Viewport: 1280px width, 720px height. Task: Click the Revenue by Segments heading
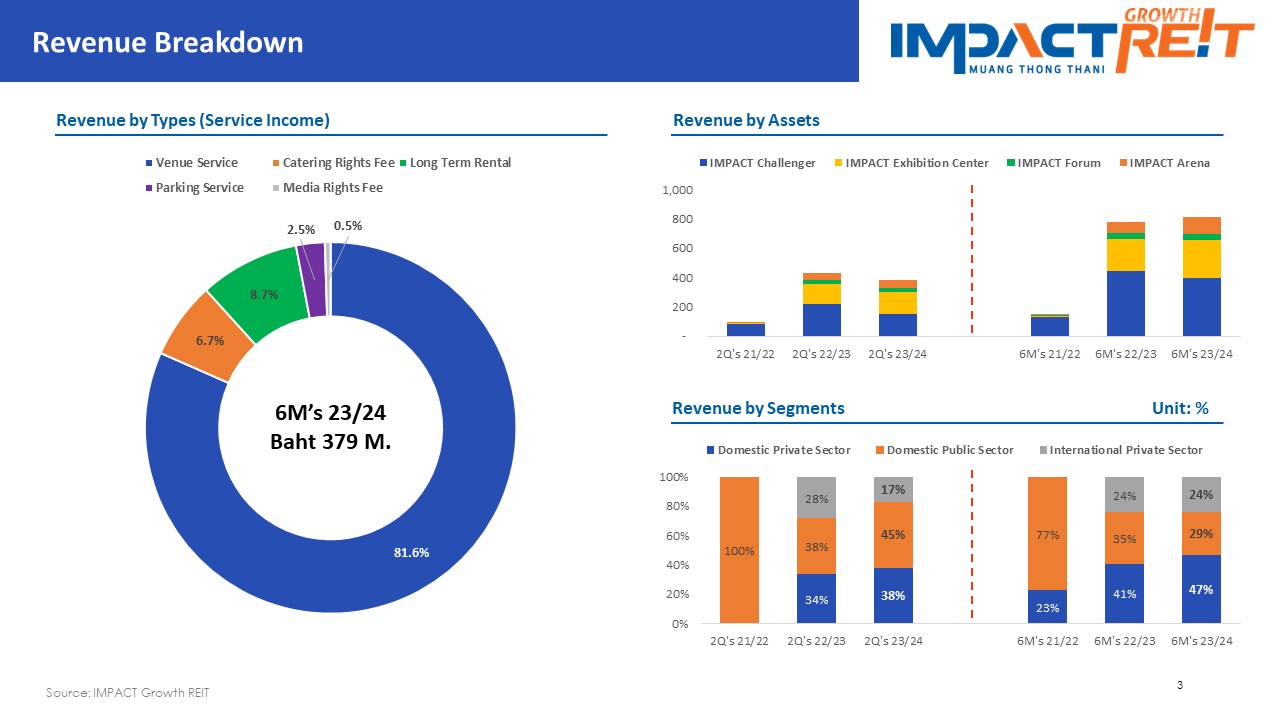758,408
